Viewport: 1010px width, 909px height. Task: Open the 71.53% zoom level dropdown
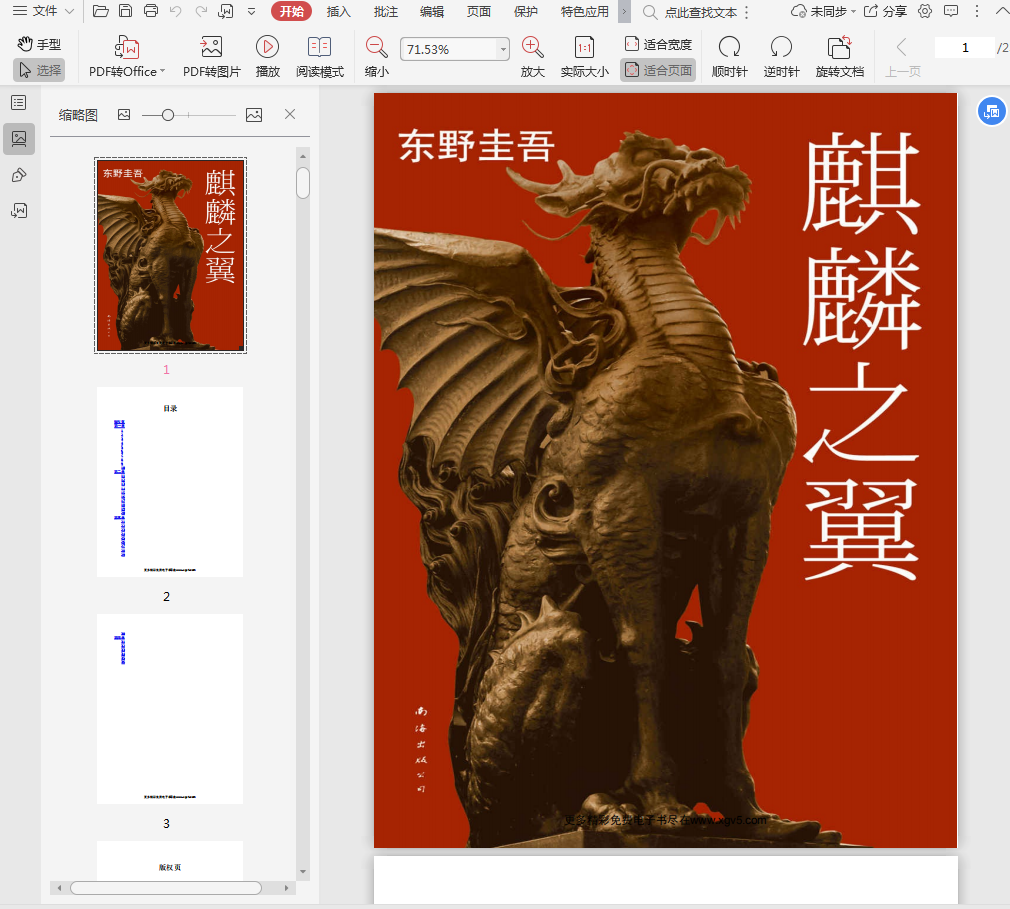(x=503, y=49)
